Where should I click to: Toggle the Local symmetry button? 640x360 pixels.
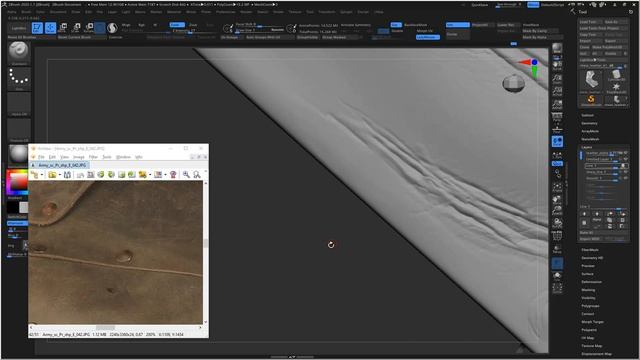(557, 142)
